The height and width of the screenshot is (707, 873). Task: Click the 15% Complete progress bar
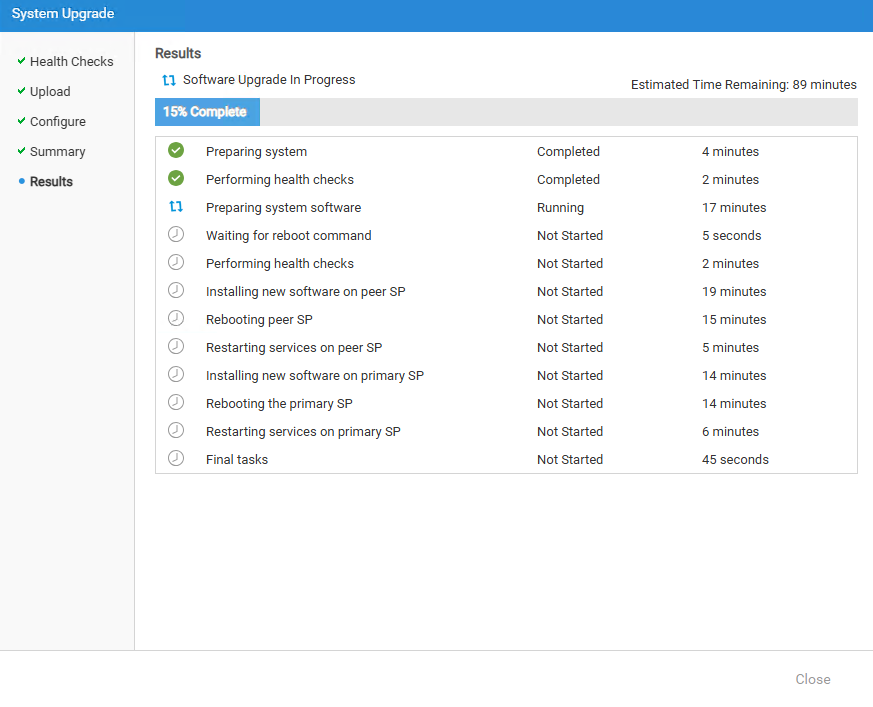pyautogui.click(x=207, y=112)
